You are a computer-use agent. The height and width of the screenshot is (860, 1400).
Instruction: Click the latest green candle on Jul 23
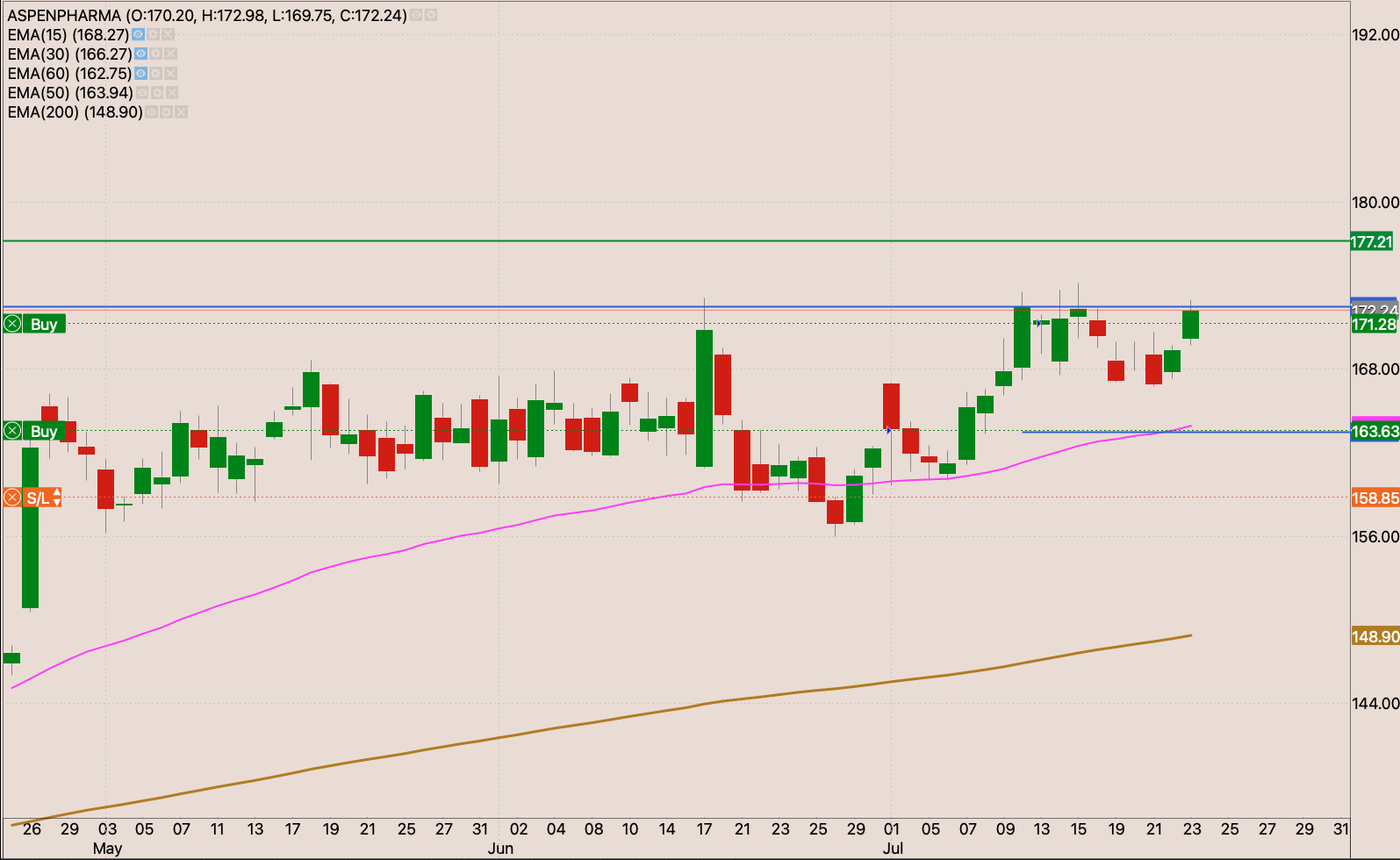1190,325
